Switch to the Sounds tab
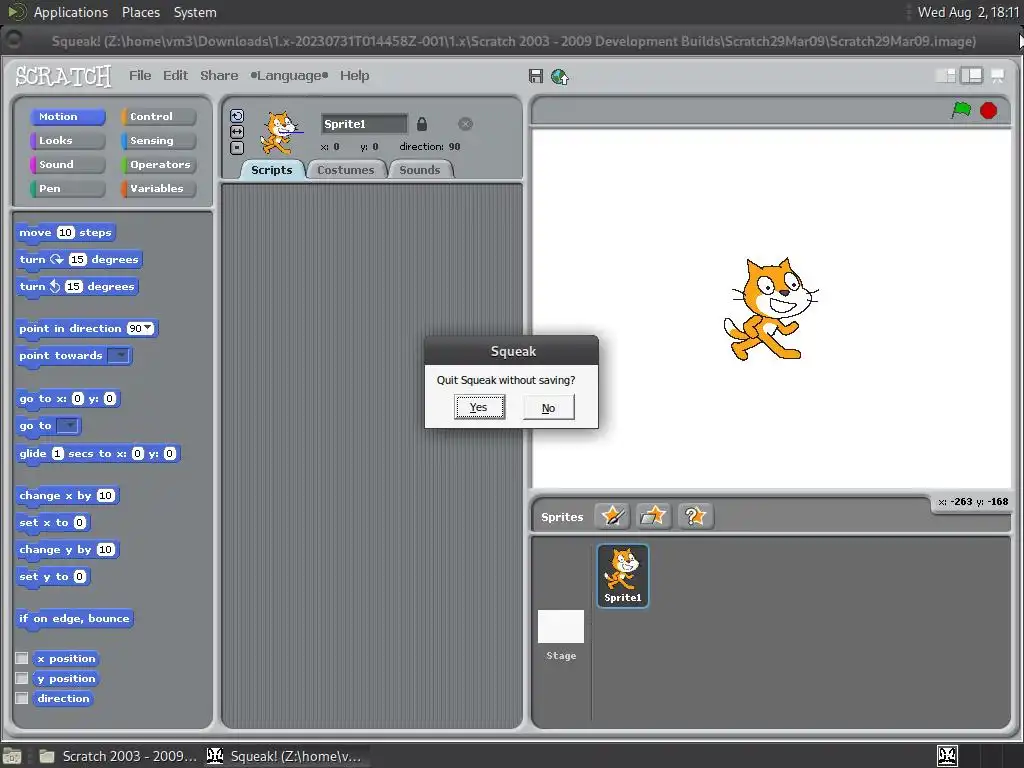Viewport: 1024px width, 768px height. [x=419, y=170]
